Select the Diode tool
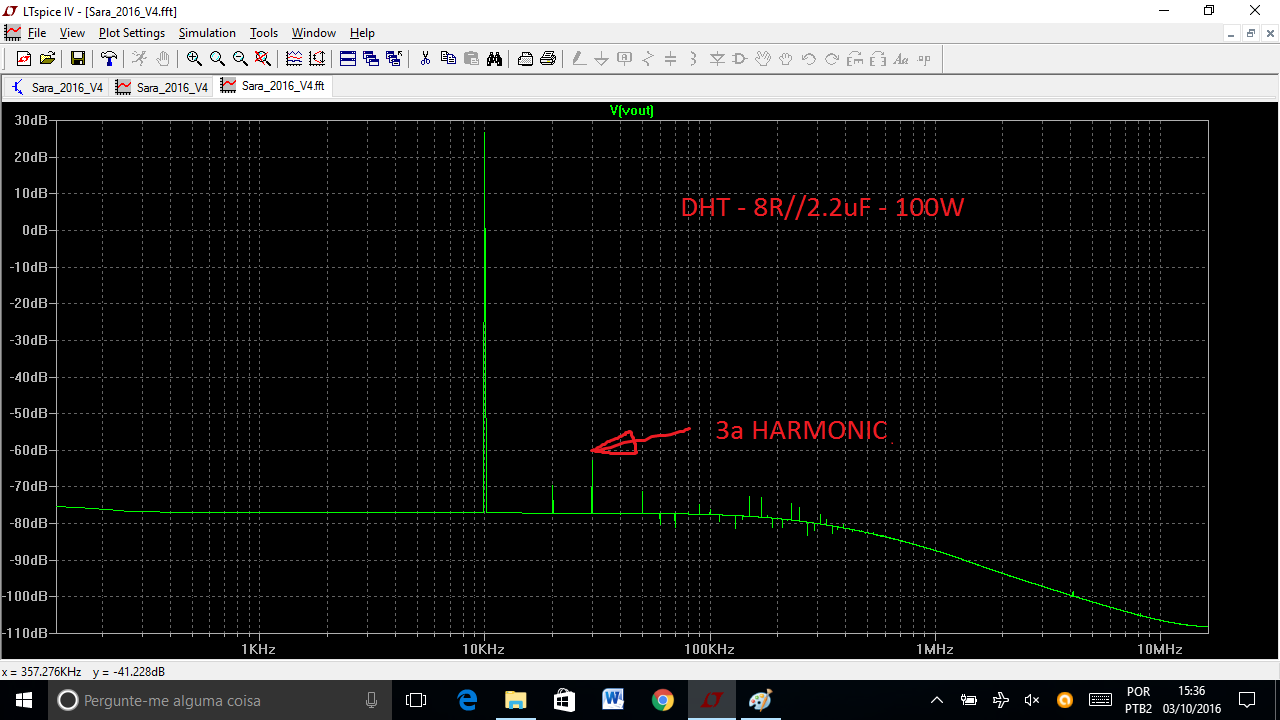Viewport: 1280px width, 720px height. point(717,59)
